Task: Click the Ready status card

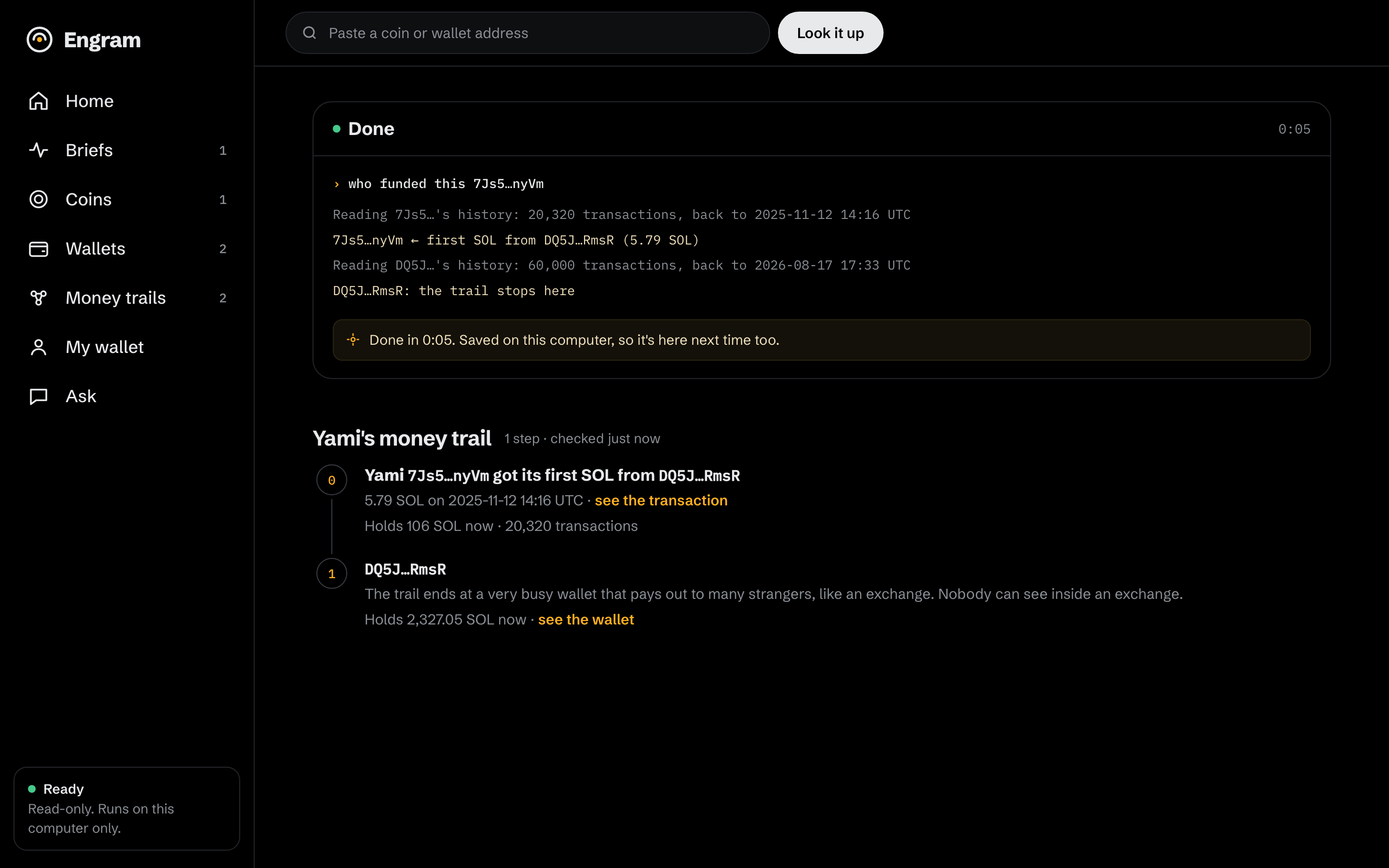Action: click(x=126, y=808)
